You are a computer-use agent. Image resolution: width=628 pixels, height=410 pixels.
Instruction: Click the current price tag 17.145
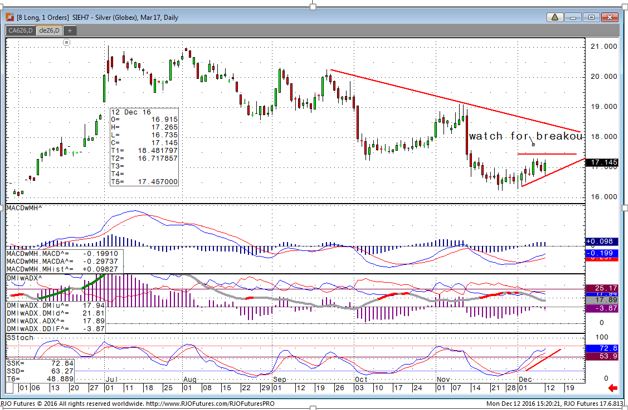pos(602,162)
